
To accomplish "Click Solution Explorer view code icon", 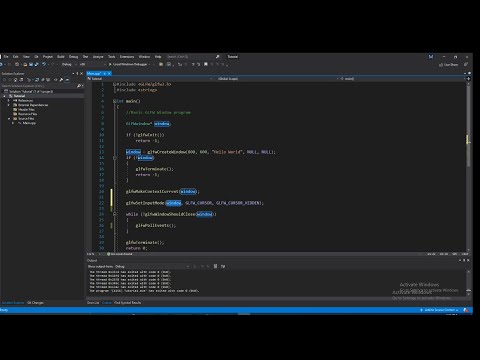I will [x=55, y=80].
